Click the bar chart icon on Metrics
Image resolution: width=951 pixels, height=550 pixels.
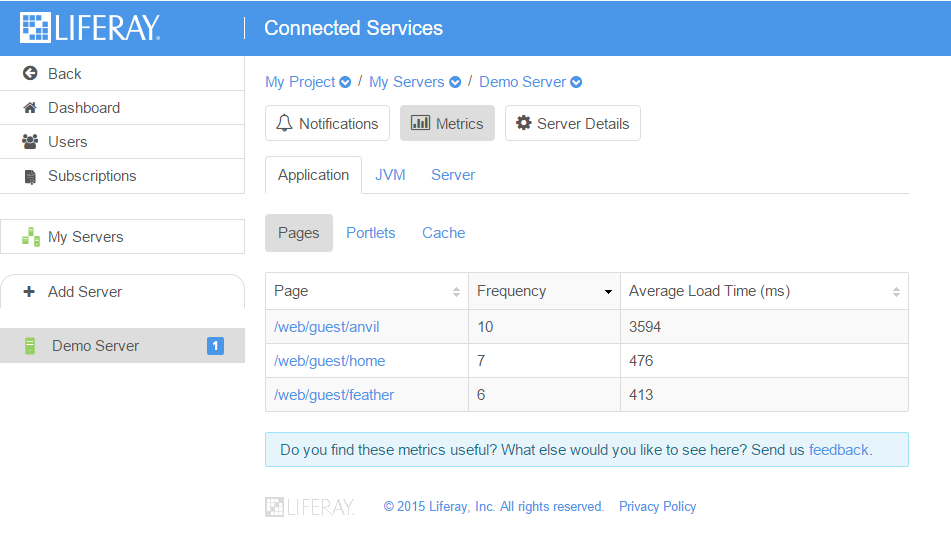click(x=420, y=123)
